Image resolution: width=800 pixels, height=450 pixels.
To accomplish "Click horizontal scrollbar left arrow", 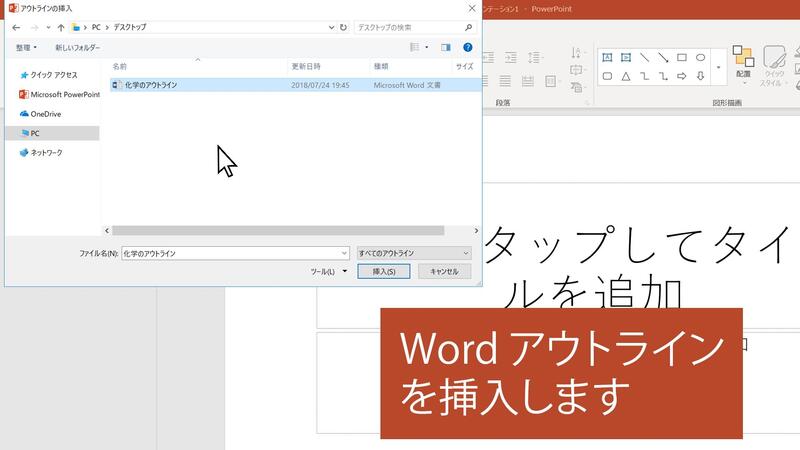I will pyautogui.click(x=107, y=231).
